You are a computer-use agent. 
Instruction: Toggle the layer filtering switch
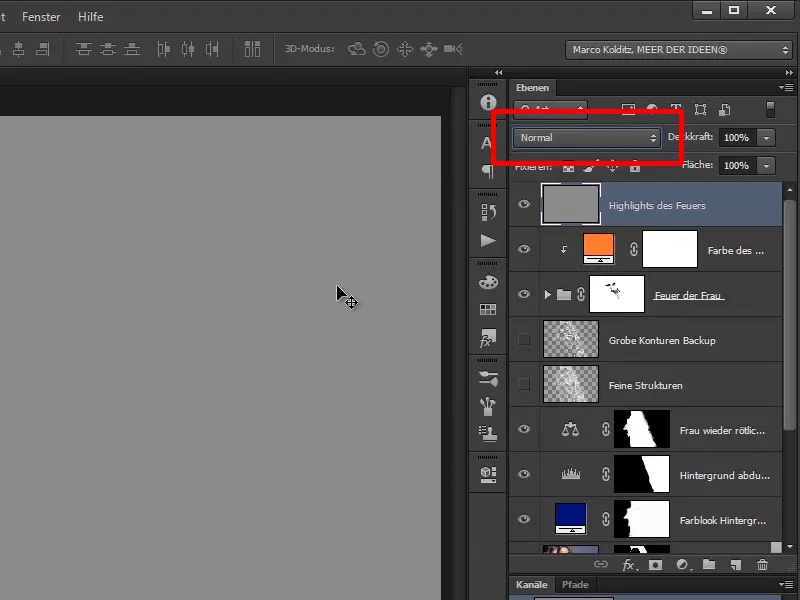point(770,110)
